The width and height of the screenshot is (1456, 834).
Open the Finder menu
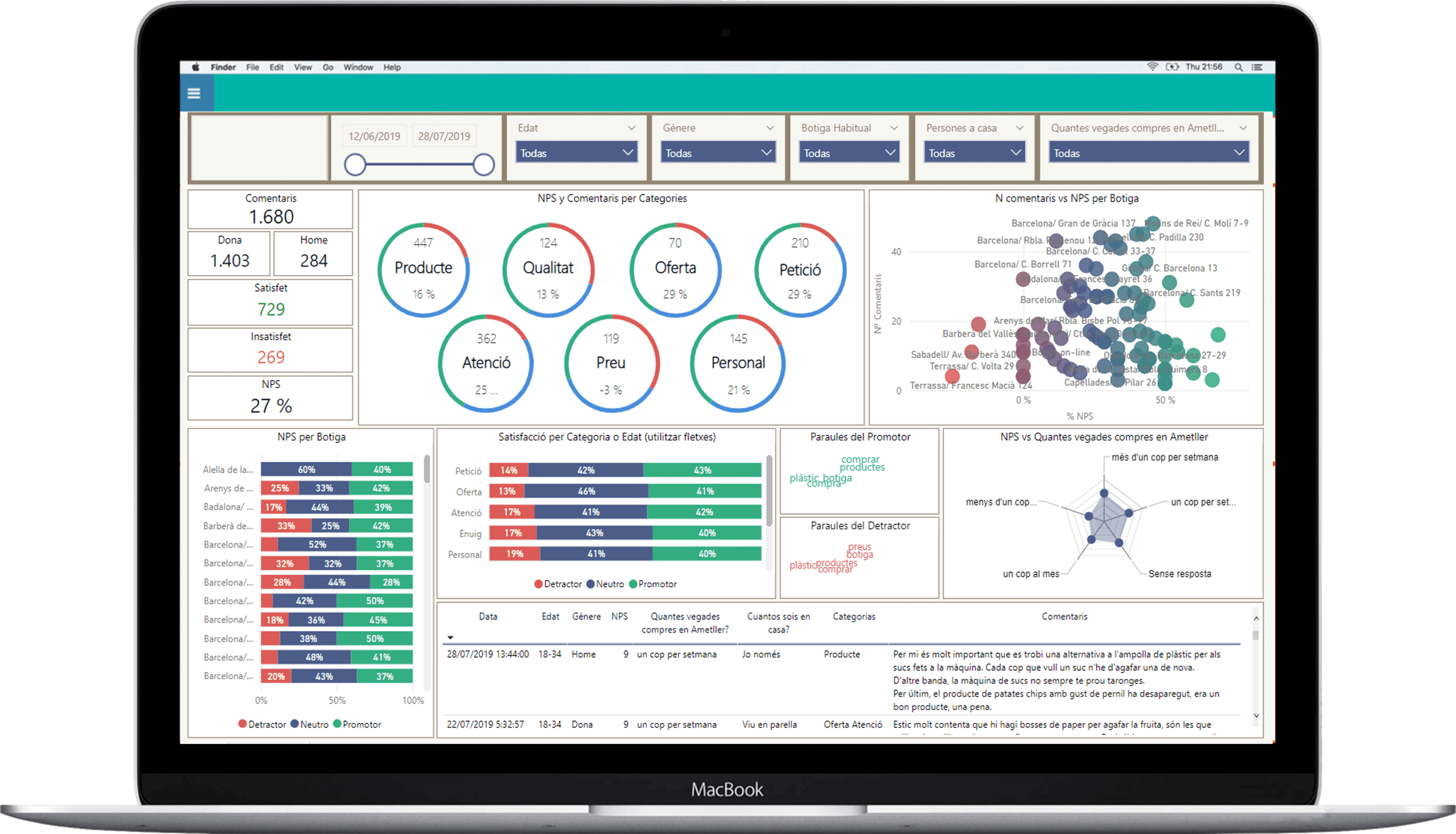(x=223, y=67)
